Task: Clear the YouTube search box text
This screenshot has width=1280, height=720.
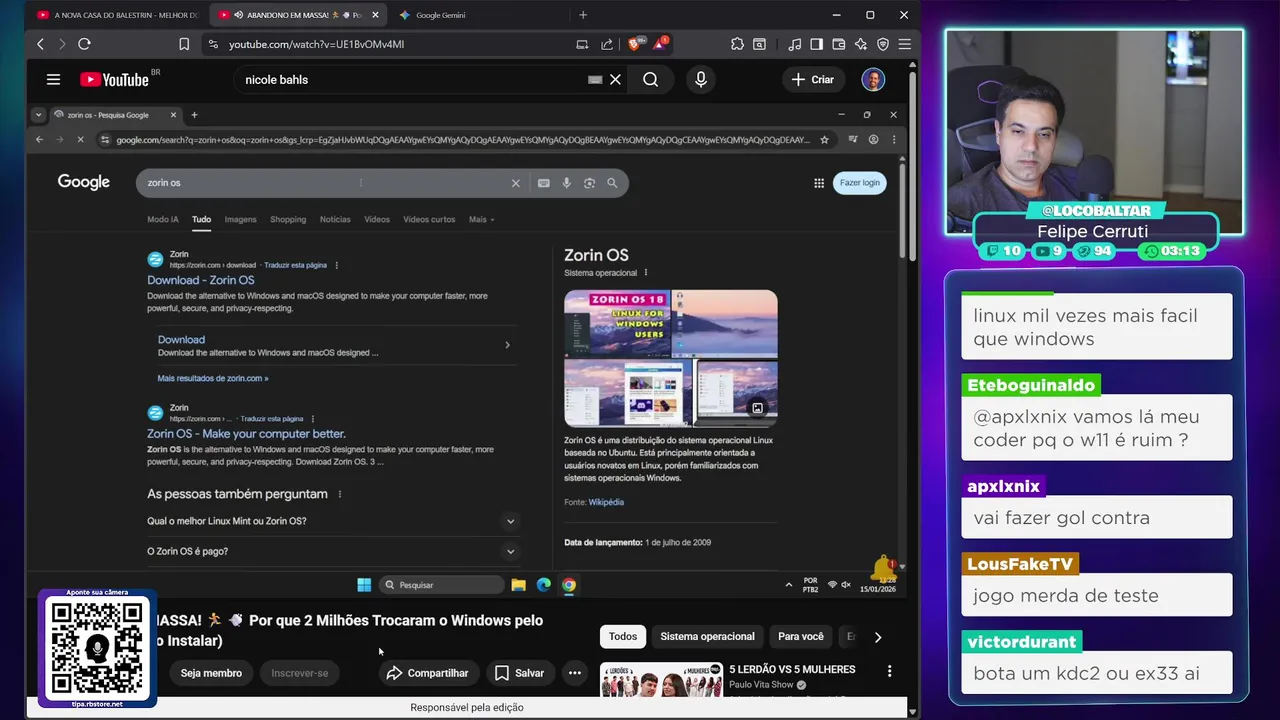Action: click(616, 80)
